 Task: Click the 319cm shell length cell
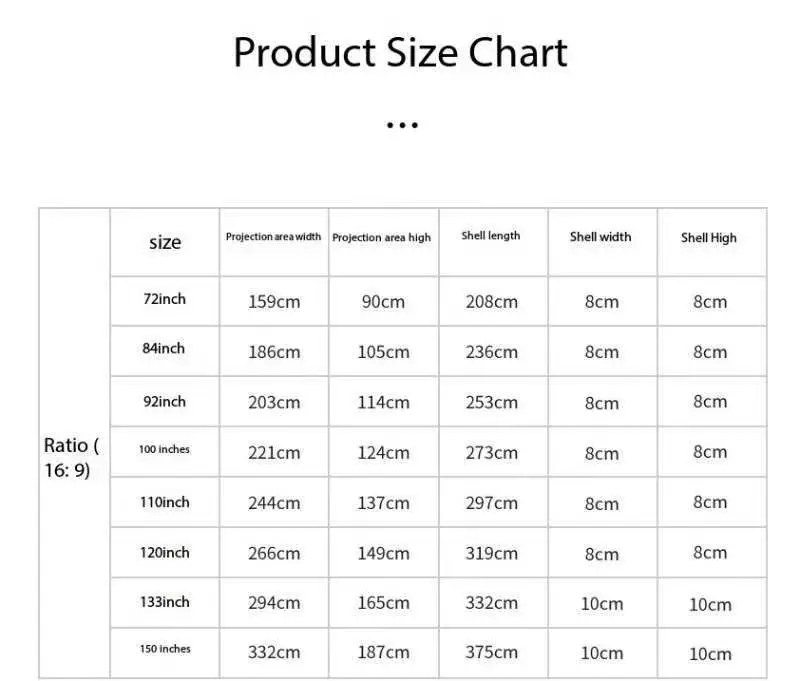click(491, 553)
